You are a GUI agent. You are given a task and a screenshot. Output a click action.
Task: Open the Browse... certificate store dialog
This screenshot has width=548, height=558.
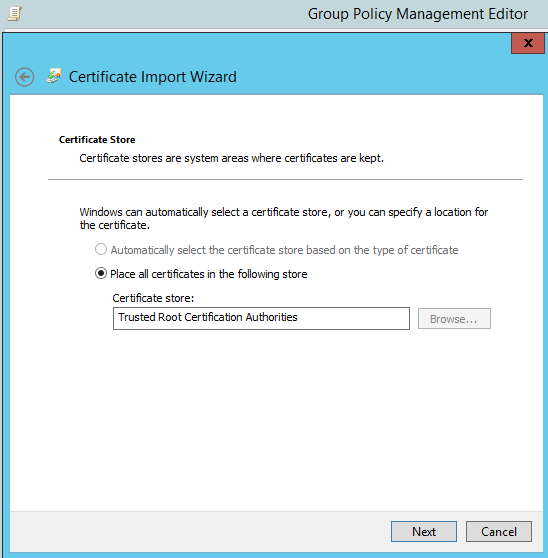(x=454, y=319)
